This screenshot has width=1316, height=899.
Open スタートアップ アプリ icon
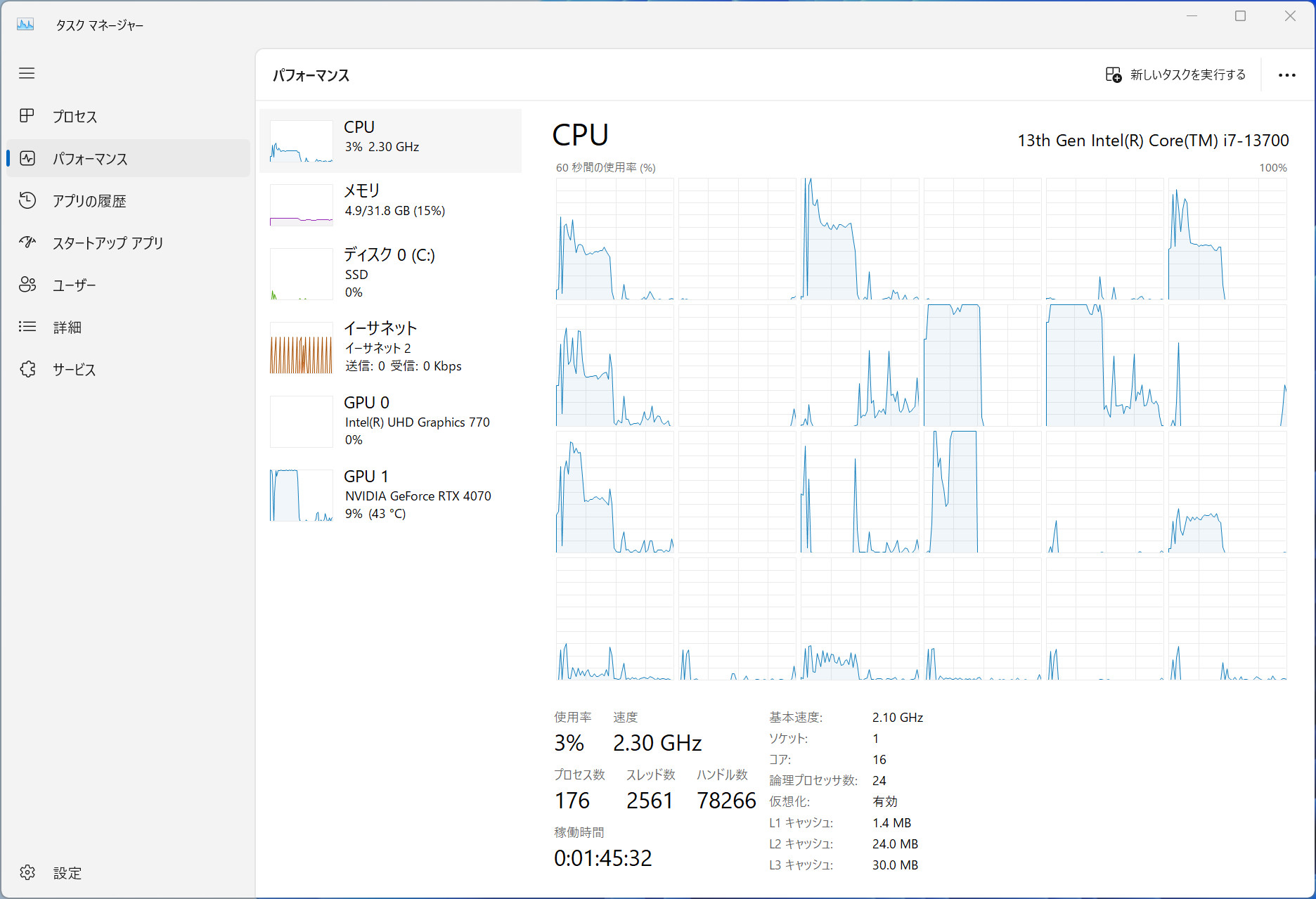[x=27, y=242]
